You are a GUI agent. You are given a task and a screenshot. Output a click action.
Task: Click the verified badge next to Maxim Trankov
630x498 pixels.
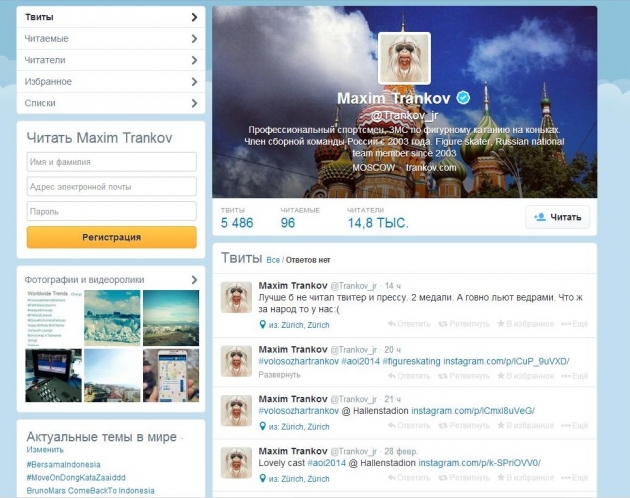click(463, 99)
